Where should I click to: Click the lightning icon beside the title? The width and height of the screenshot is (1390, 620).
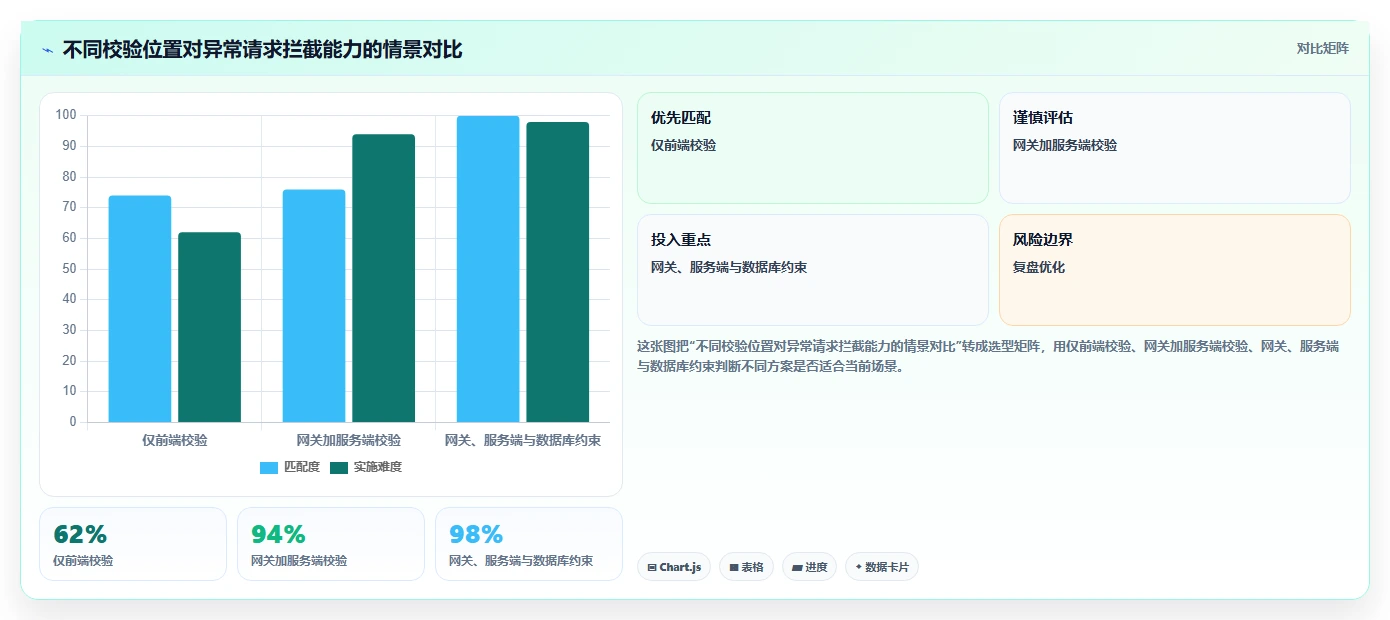click(x=47, y=50)
